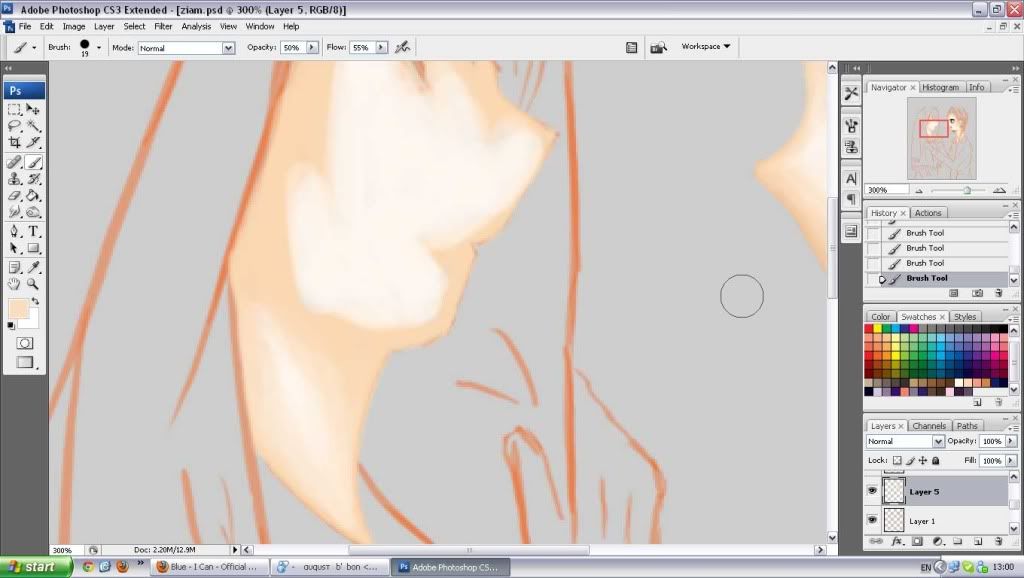Select the Eraser tool

[14, 195]
